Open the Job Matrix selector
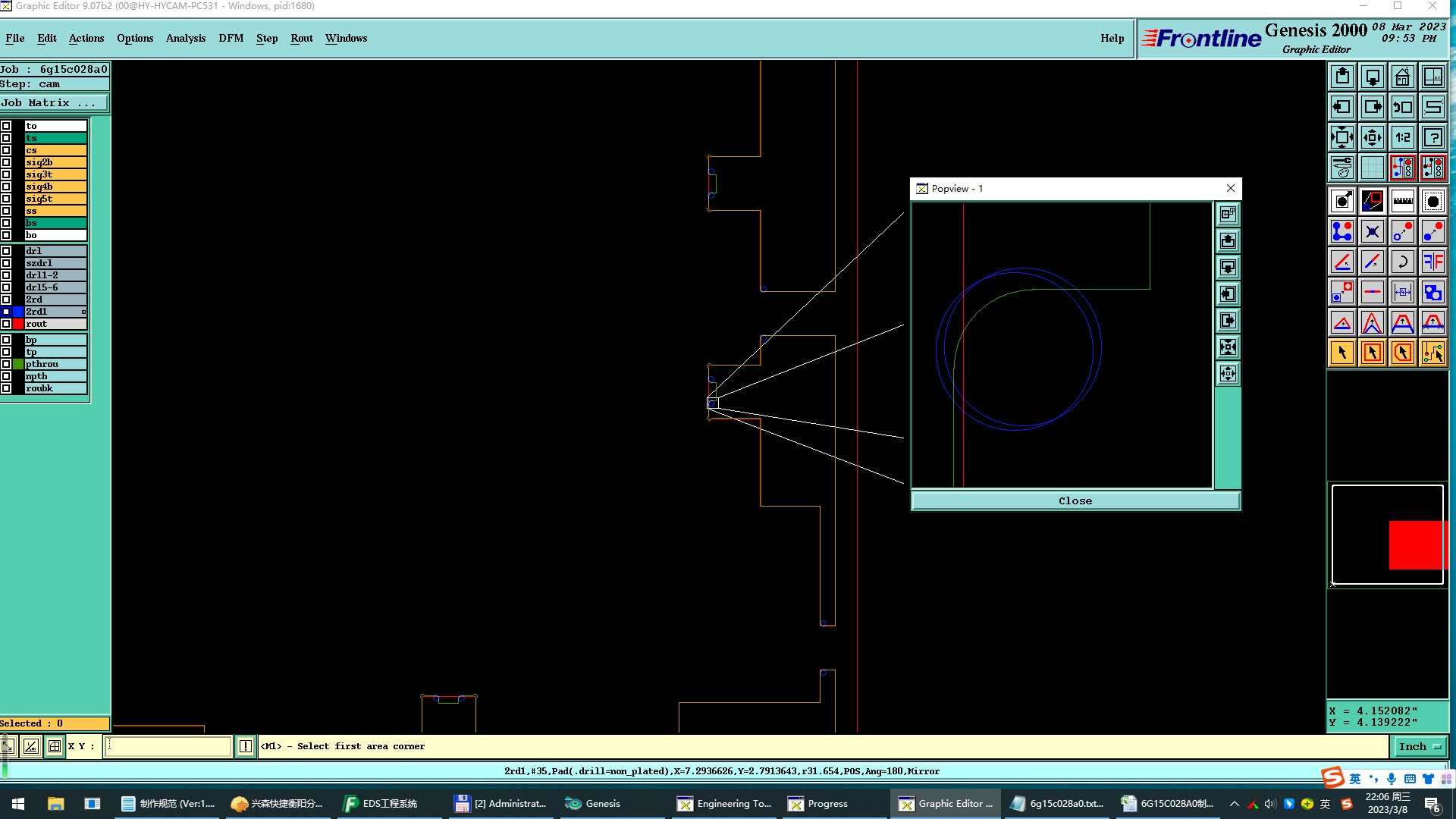1456x819 pixels. point(54,103)
